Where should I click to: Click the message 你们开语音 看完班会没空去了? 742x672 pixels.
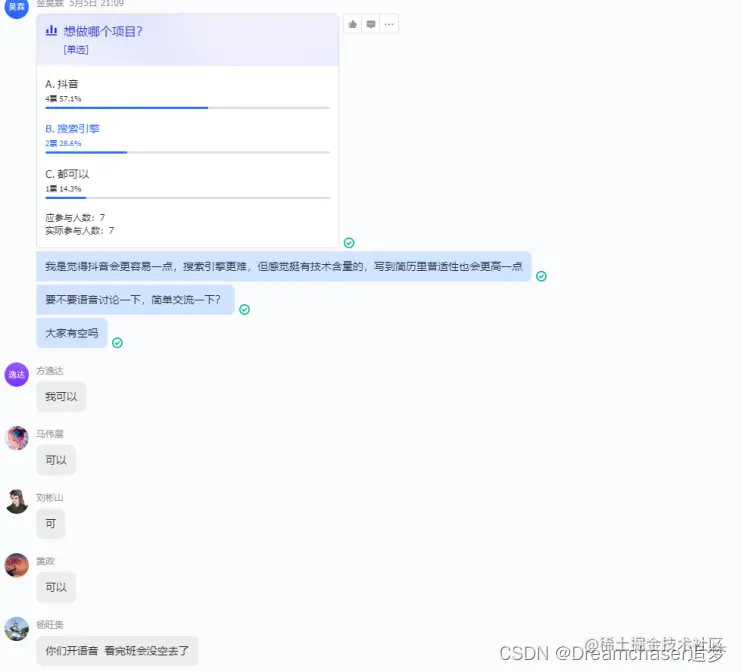(x=117, y=651)
